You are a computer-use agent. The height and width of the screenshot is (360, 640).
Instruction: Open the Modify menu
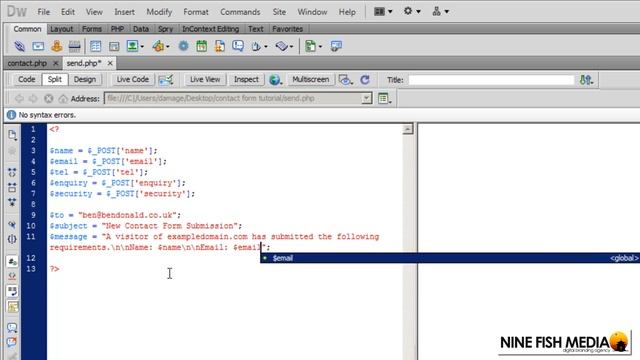(159, 12)
